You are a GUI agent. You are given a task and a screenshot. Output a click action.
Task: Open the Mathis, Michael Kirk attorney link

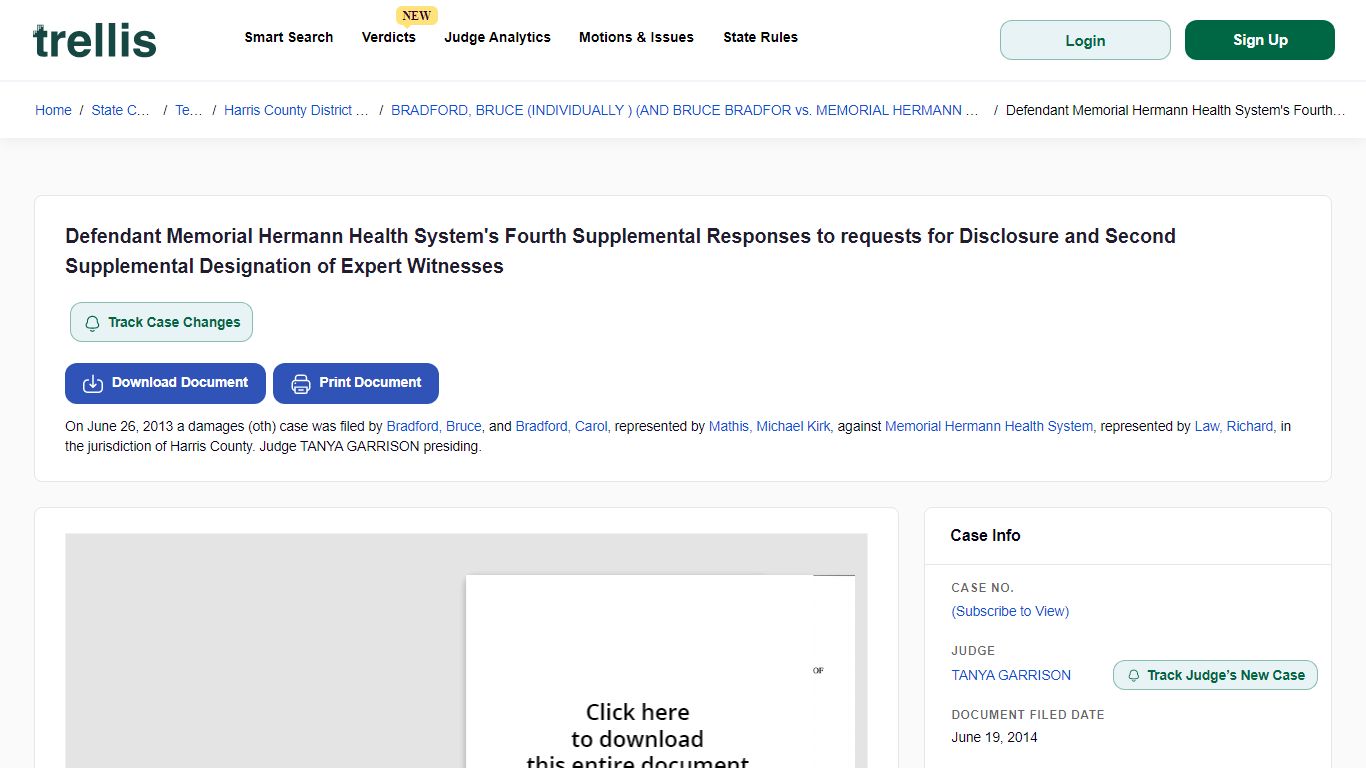tap(769, 426)
